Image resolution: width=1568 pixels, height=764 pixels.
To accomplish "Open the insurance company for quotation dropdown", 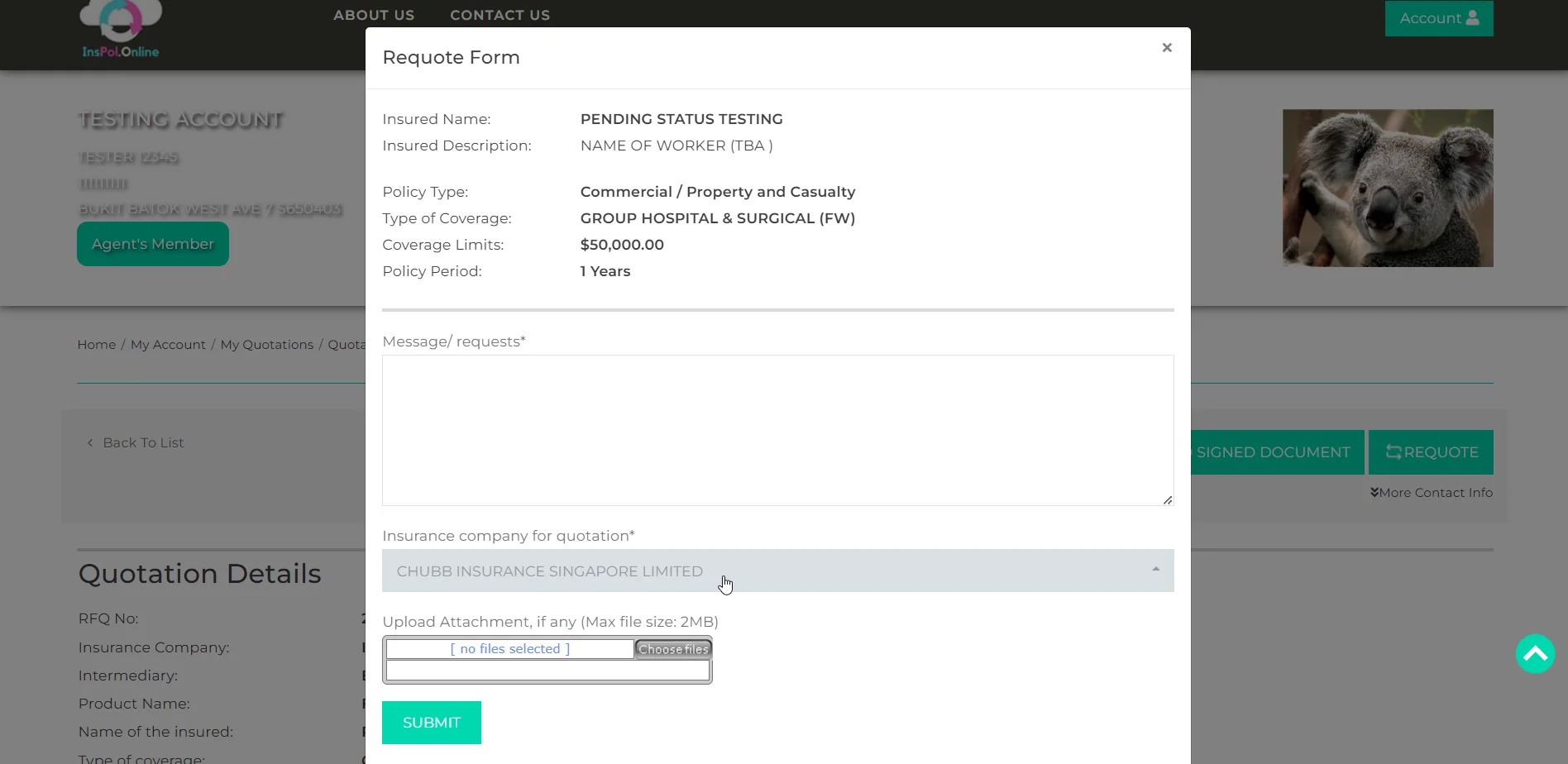I will click(777, 571).
